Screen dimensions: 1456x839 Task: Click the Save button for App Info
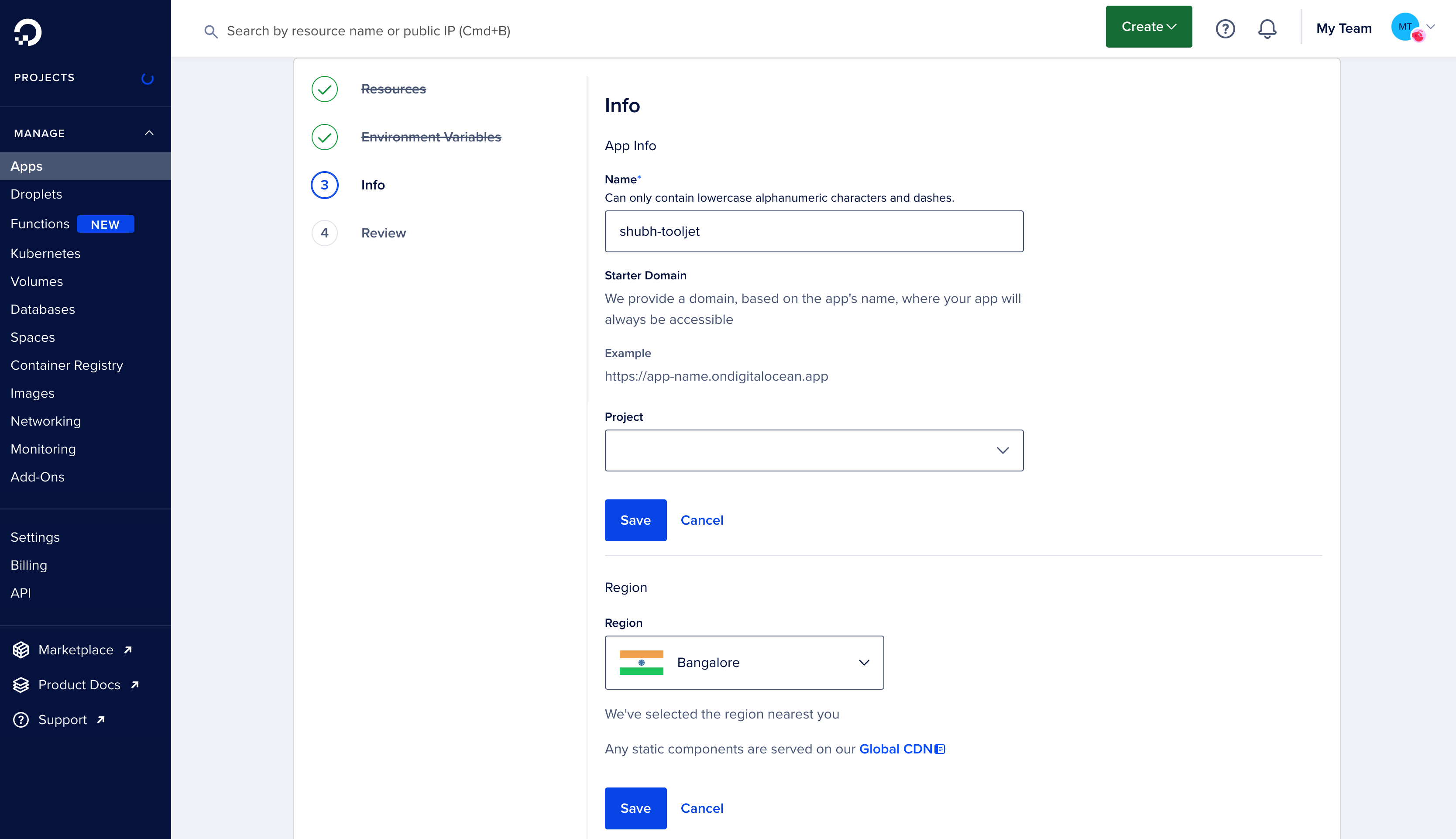(x=635, y=520)
